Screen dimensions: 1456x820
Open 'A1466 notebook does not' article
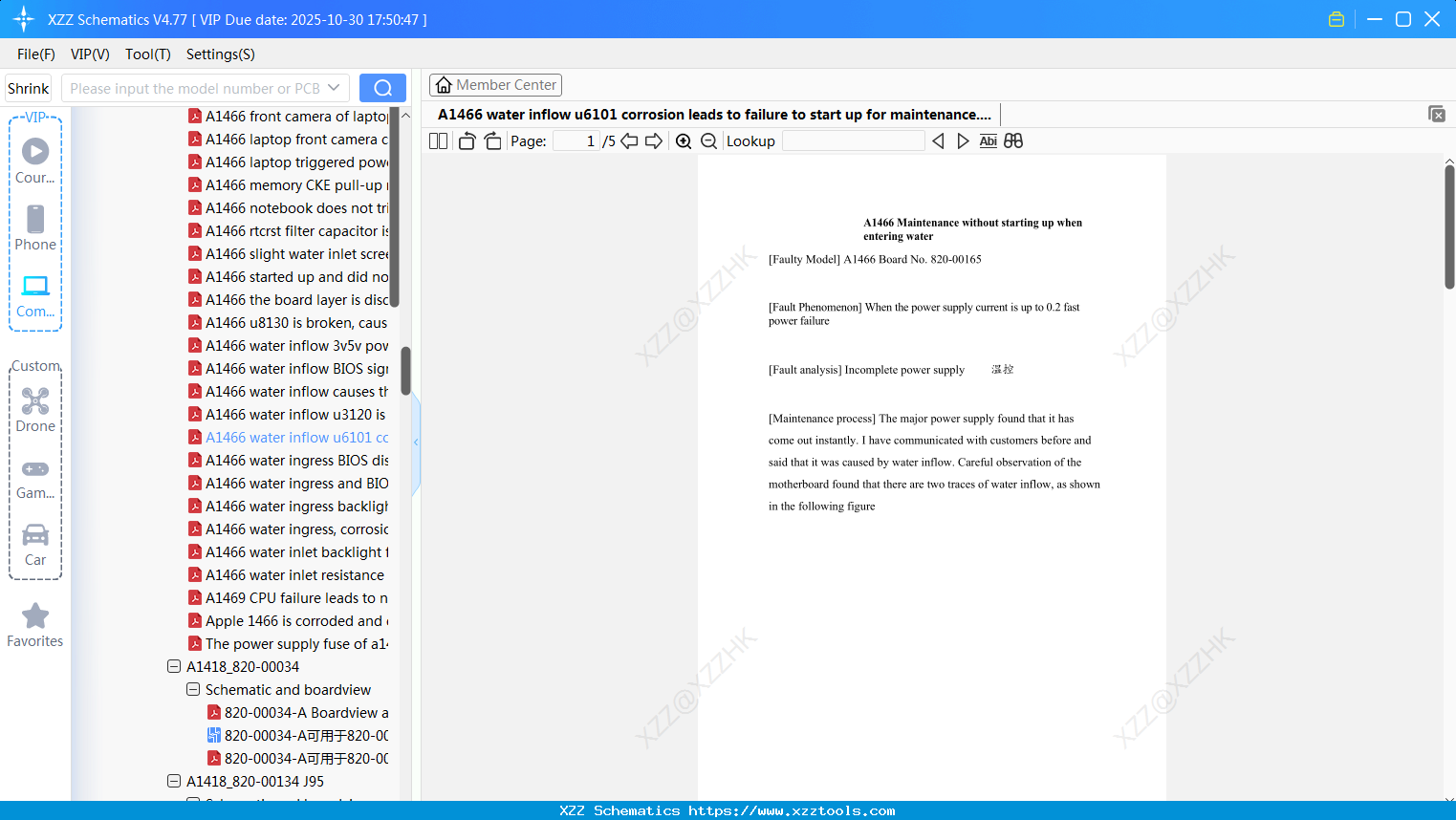click(x=289, y=208)
